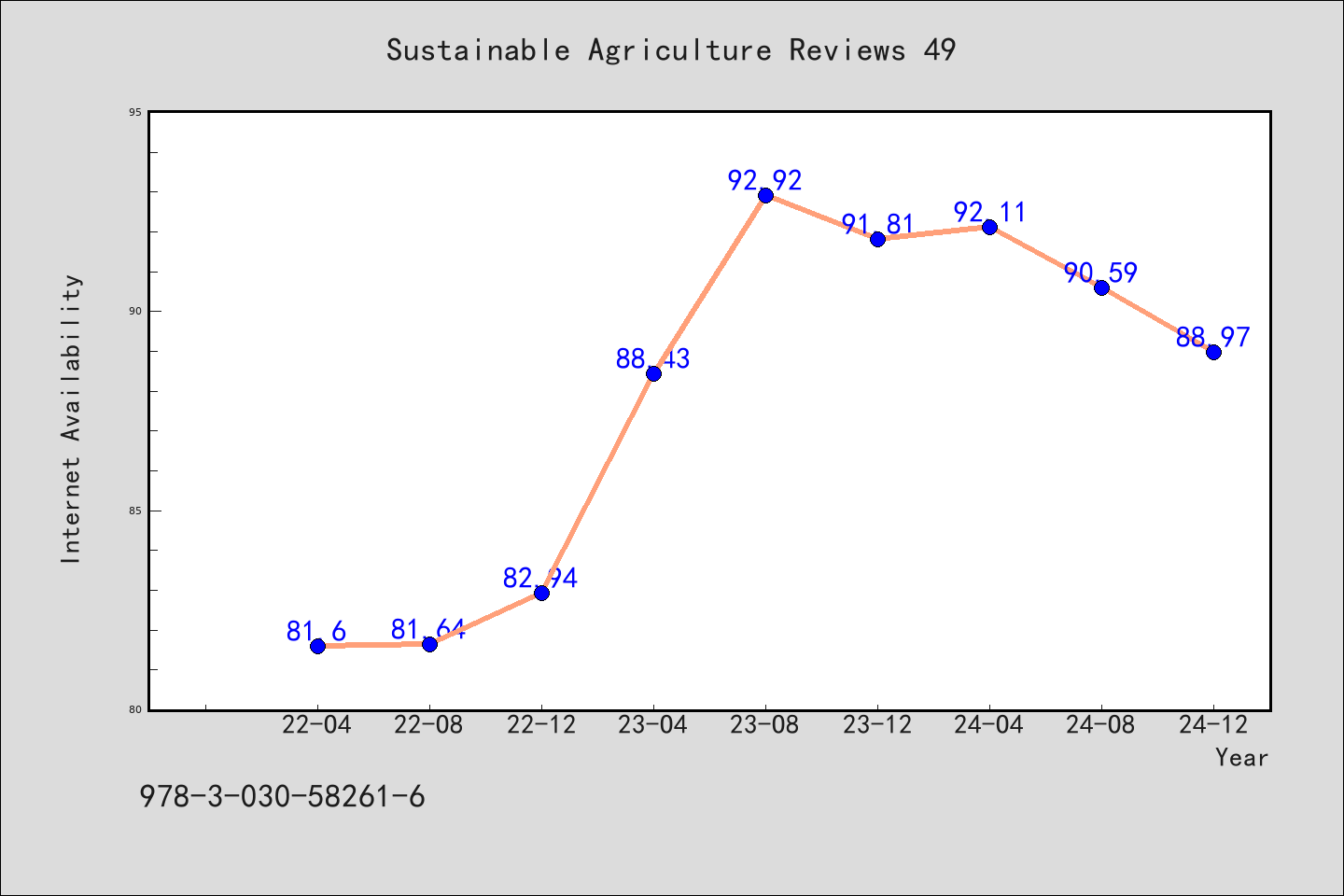
Task: Click the 92.92 value label
Action: [x=764, y=181]
